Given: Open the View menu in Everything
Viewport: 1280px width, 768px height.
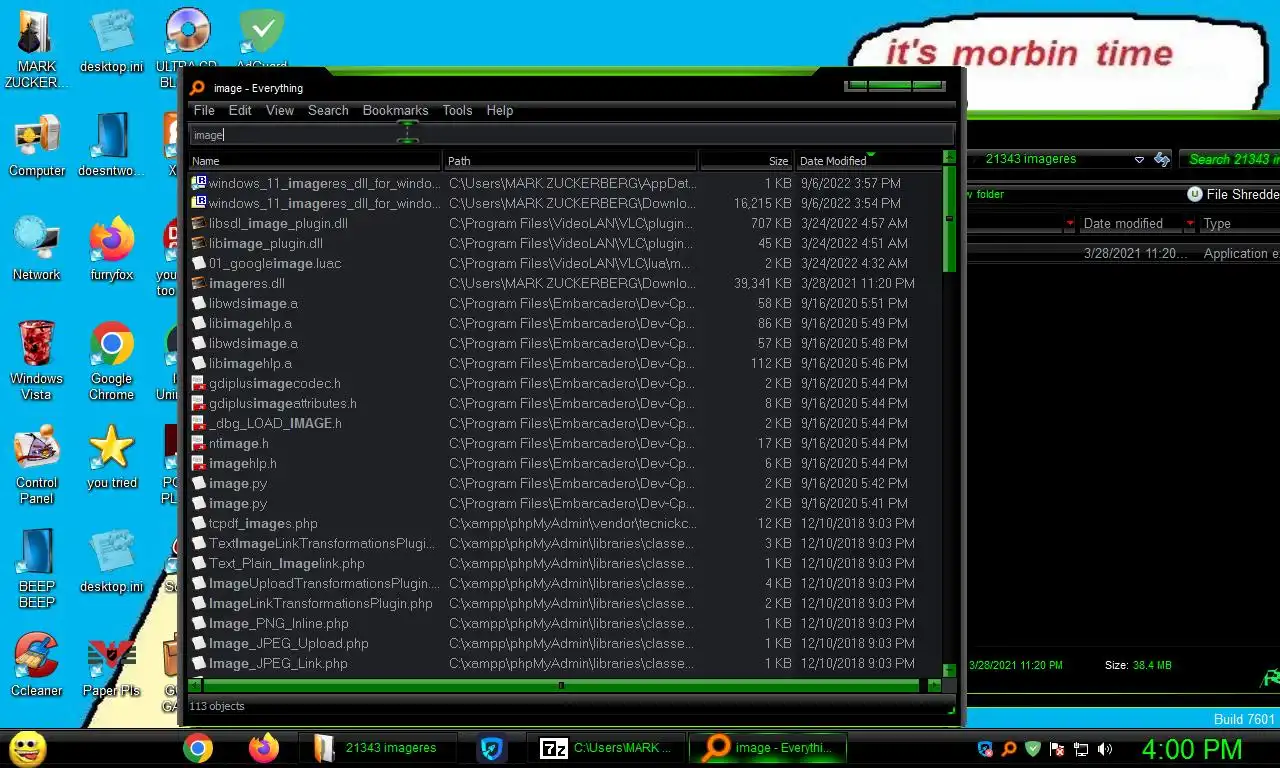Looking at the screenshot, I should click(x=280, y=110).
